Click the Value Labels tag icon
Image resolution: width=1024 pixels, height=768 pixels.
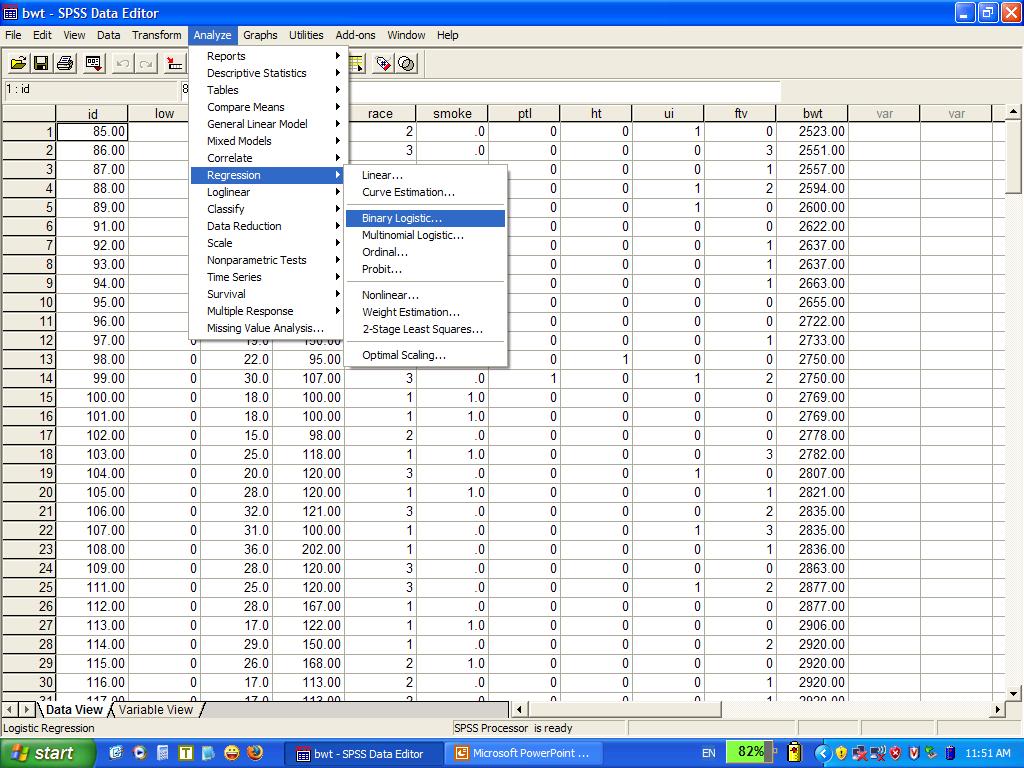tap(383, 63)
